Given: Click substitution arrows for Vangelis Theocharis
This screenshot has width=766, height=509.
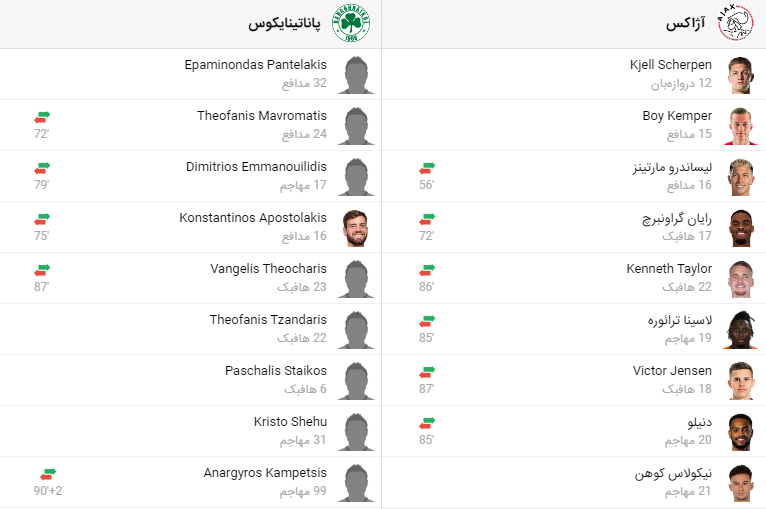Looking at the screenshot, I should tap(42, 270).
